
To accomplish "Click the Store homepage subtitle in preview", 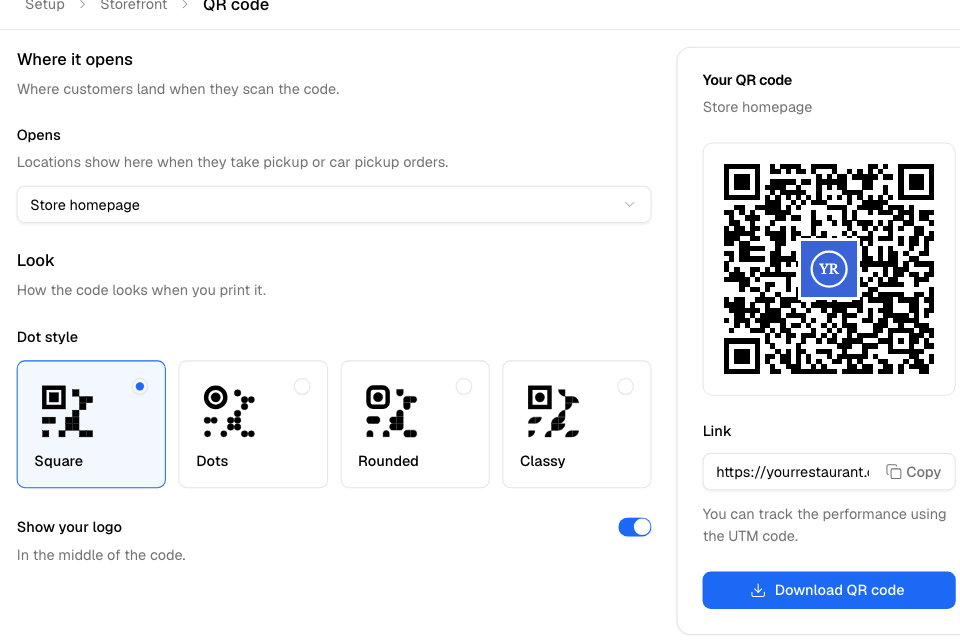I will (x=757, y=107).
